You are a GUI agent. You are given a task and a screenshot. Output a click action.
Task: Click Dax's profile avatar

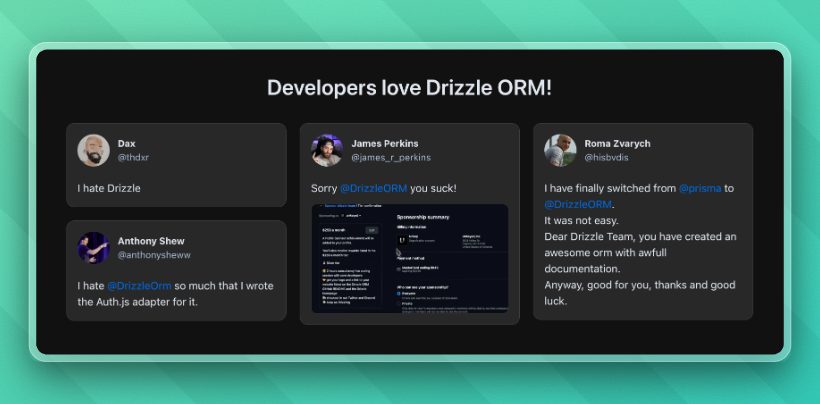93,150
